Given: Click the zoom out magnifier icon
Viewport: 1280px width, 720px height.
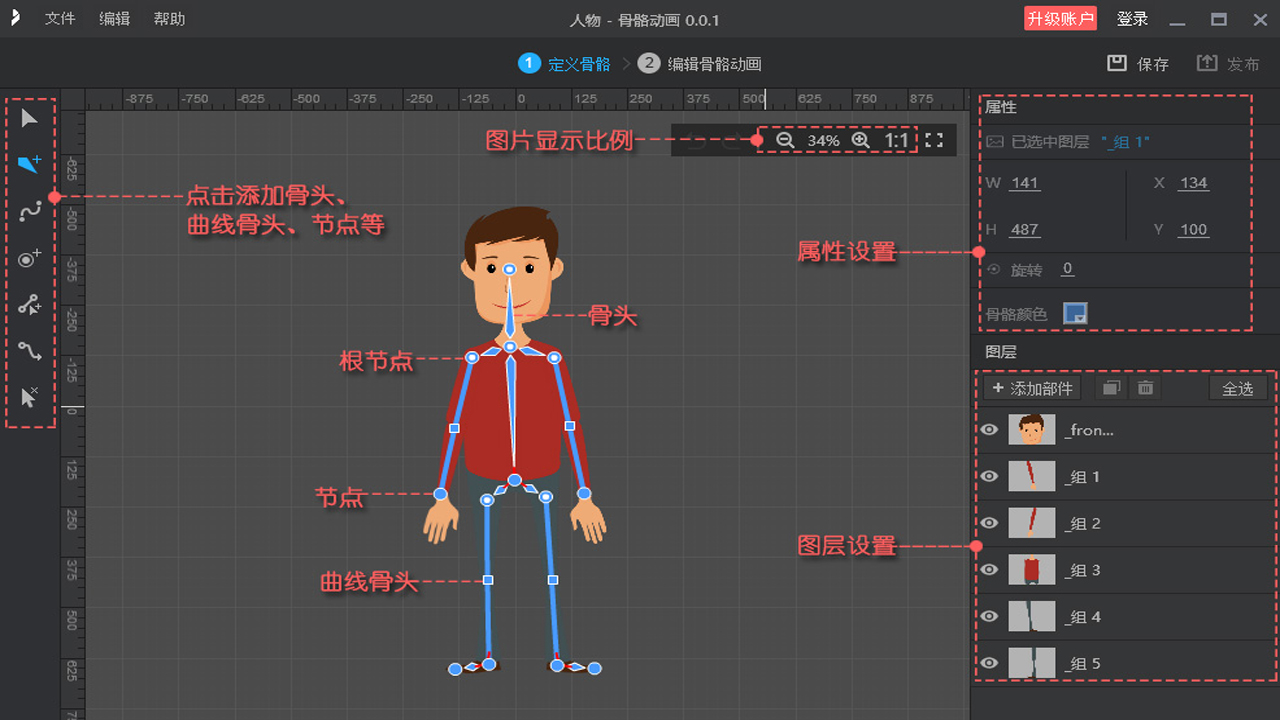Looking at the screenshot, I should point(785,140).
